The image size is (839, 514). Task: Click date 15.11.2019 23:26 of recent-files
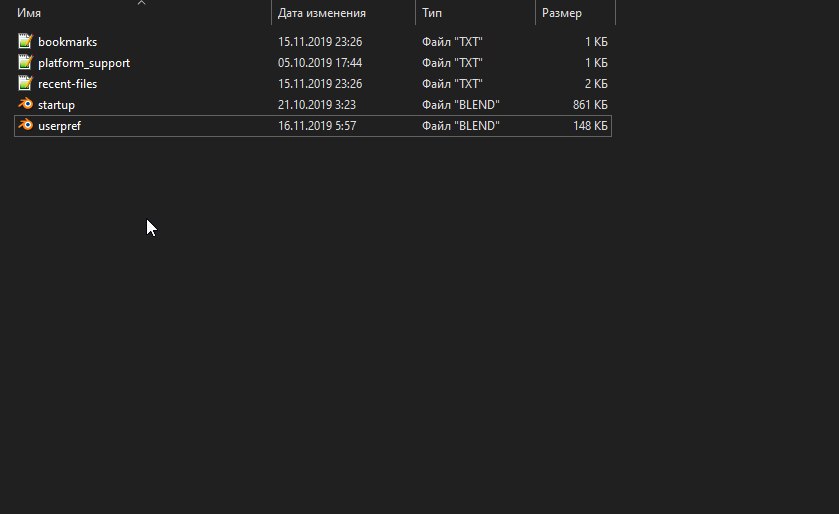tap(320, 83)
